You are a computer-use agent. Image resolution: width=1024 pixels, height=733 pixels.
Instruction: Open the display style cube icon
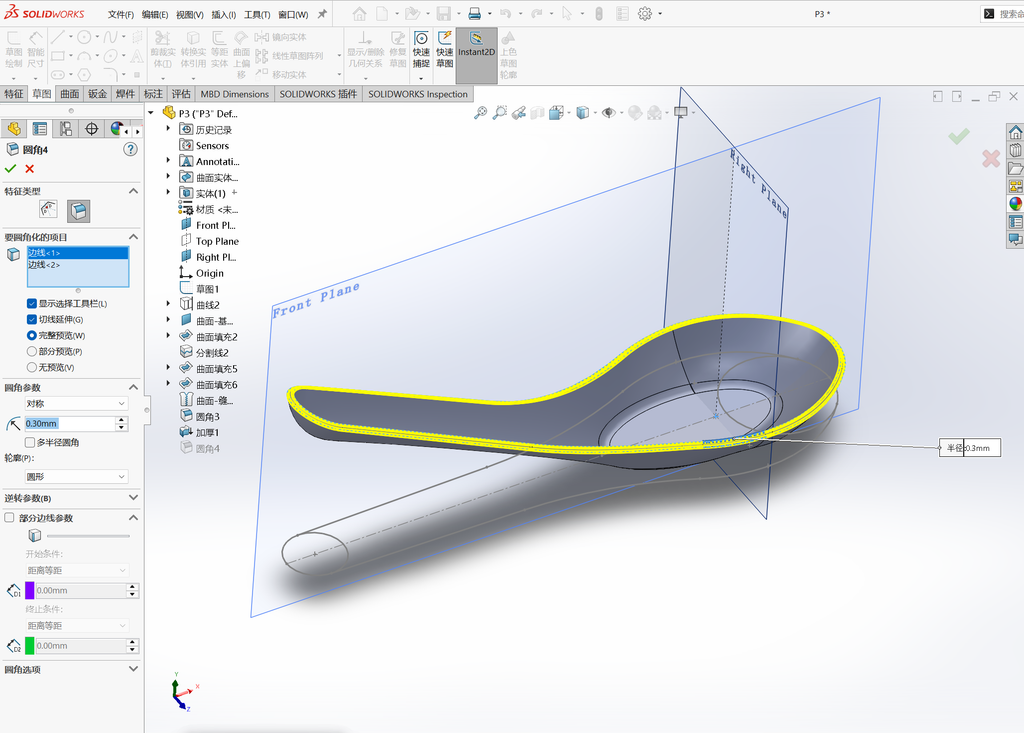click(583, 113)
